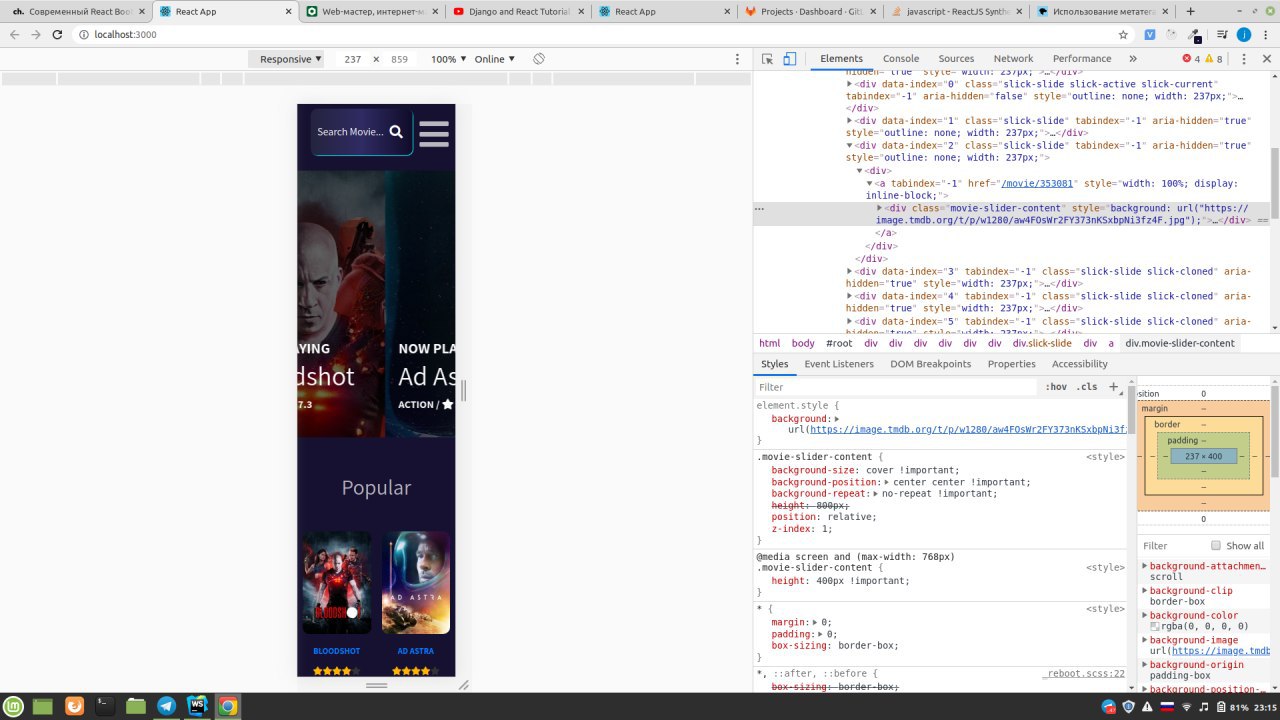Expand the background-attachment computed property
Screen dimensions: 1280x720
(x=1145, y=566)
